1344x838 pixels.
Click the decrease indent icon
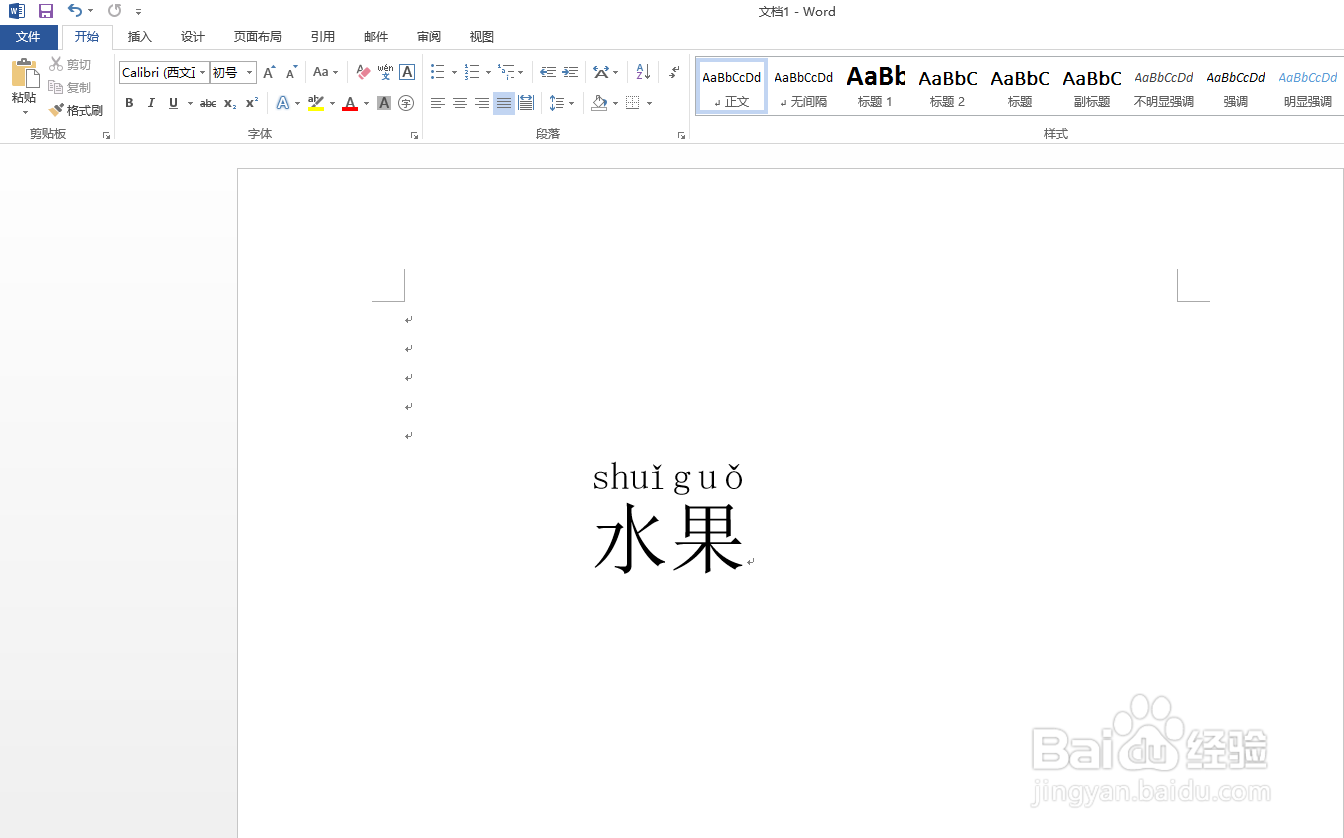tap(548, 72)
